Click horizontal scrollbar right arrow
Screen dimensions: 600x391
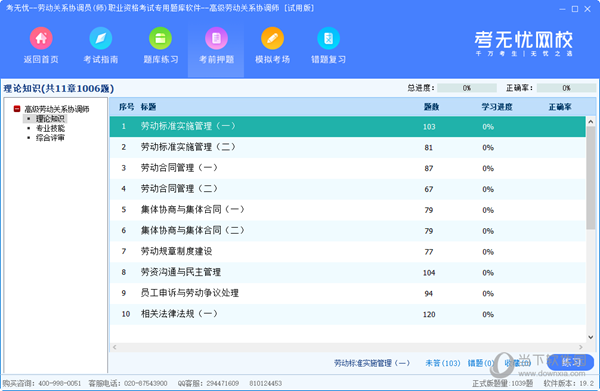pyautogui.click(x=581, y=347)
